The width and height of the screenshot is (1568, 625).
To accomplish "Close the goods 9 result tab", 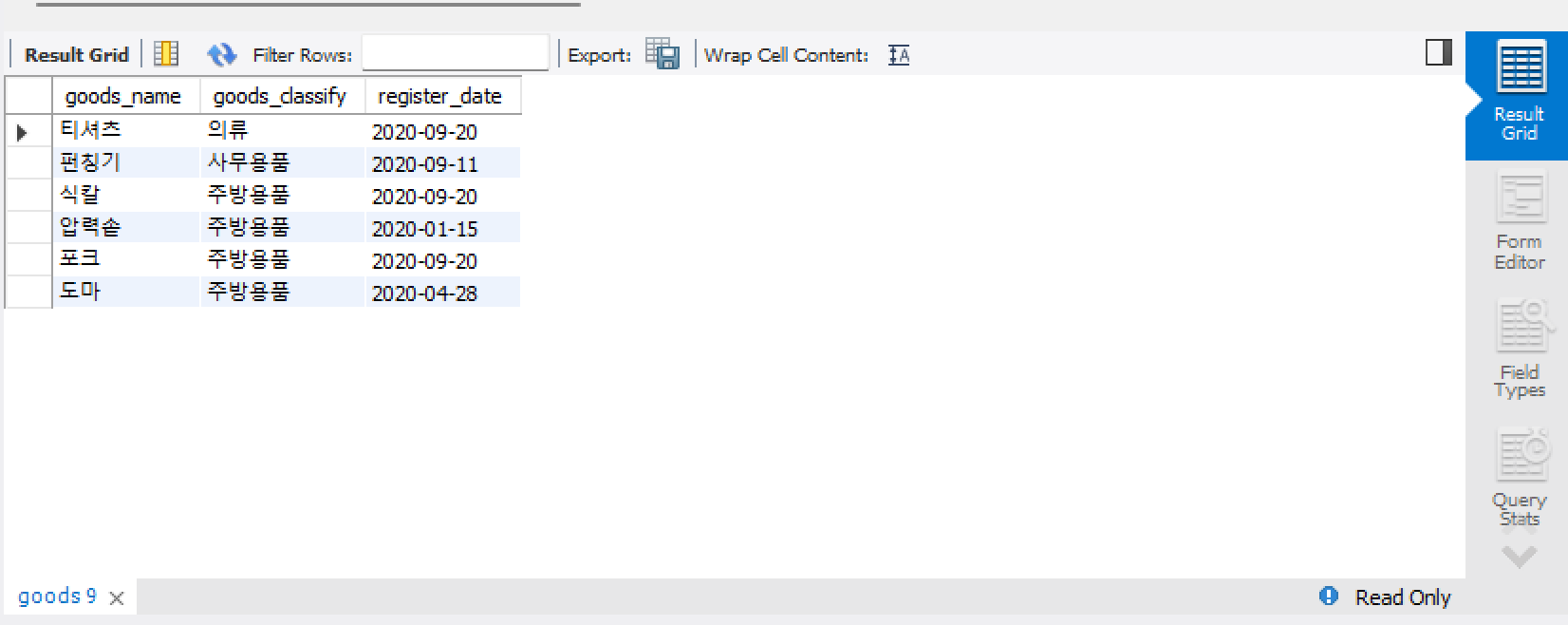I will [117, 598].
